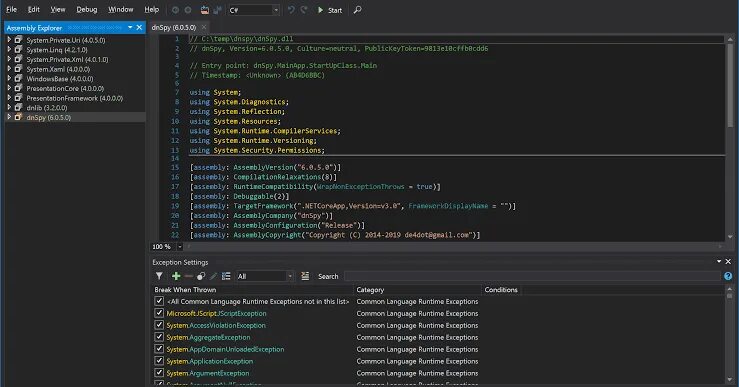
Task: Open the All category dropdown in Exception Settings
Action: 265,276
